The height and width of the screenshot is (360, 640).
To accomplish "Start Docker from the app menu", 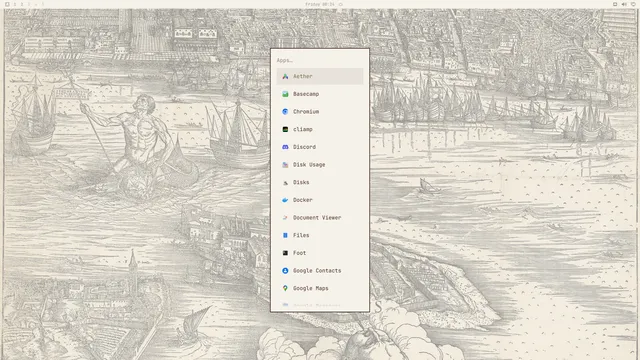I will [x=320, y=200].
